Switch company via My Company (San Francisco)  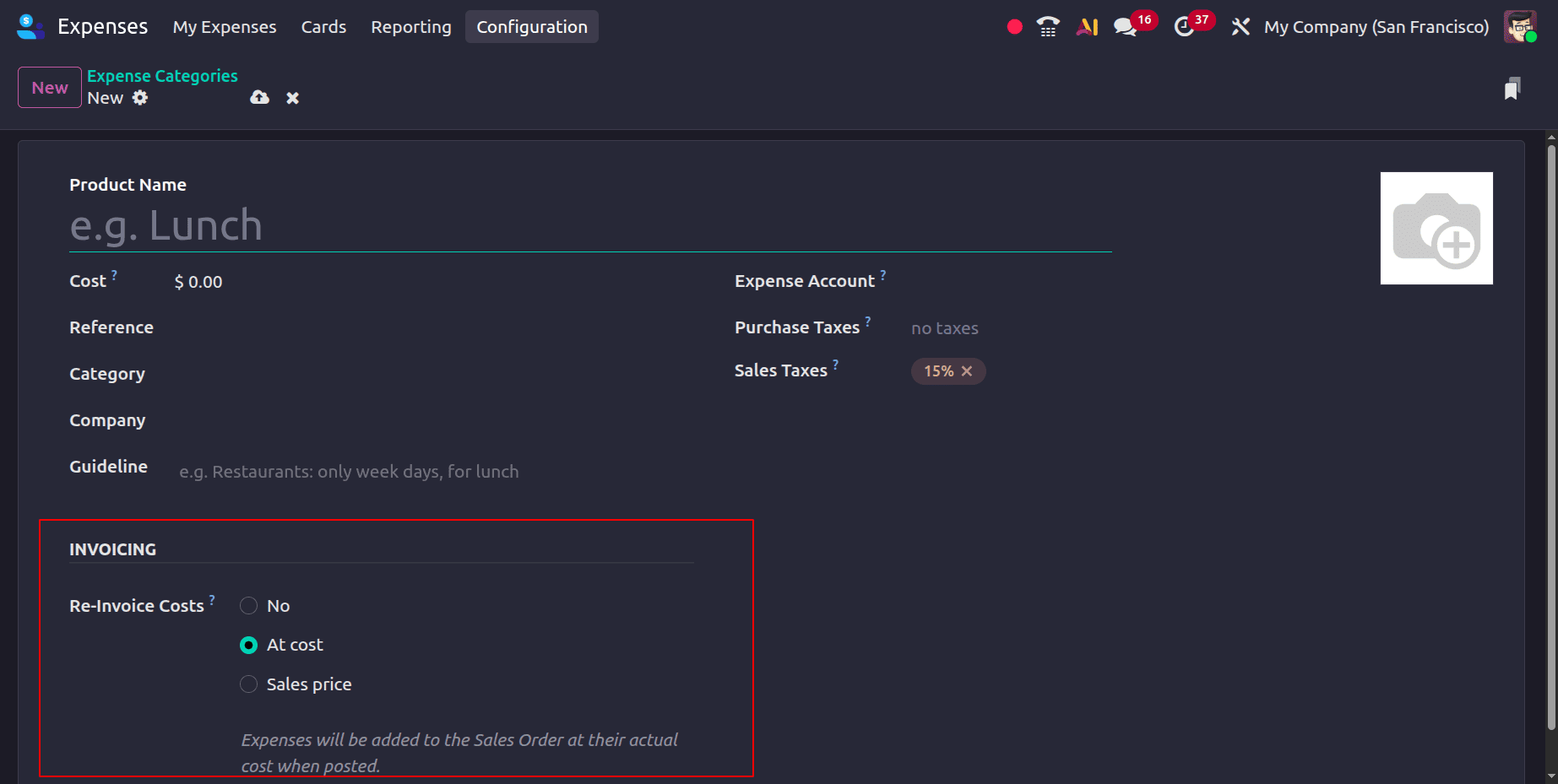pos(1376,27)
